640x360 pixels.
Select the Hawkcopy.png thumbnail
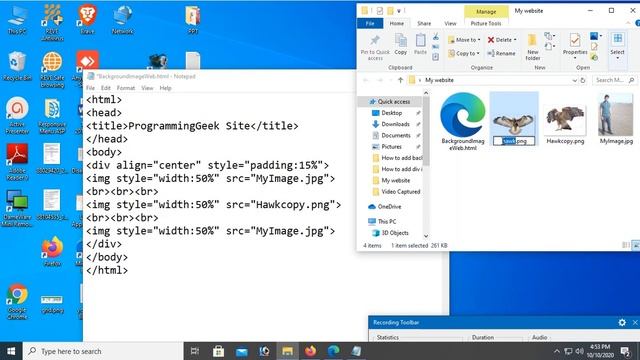tap(565, 119)
